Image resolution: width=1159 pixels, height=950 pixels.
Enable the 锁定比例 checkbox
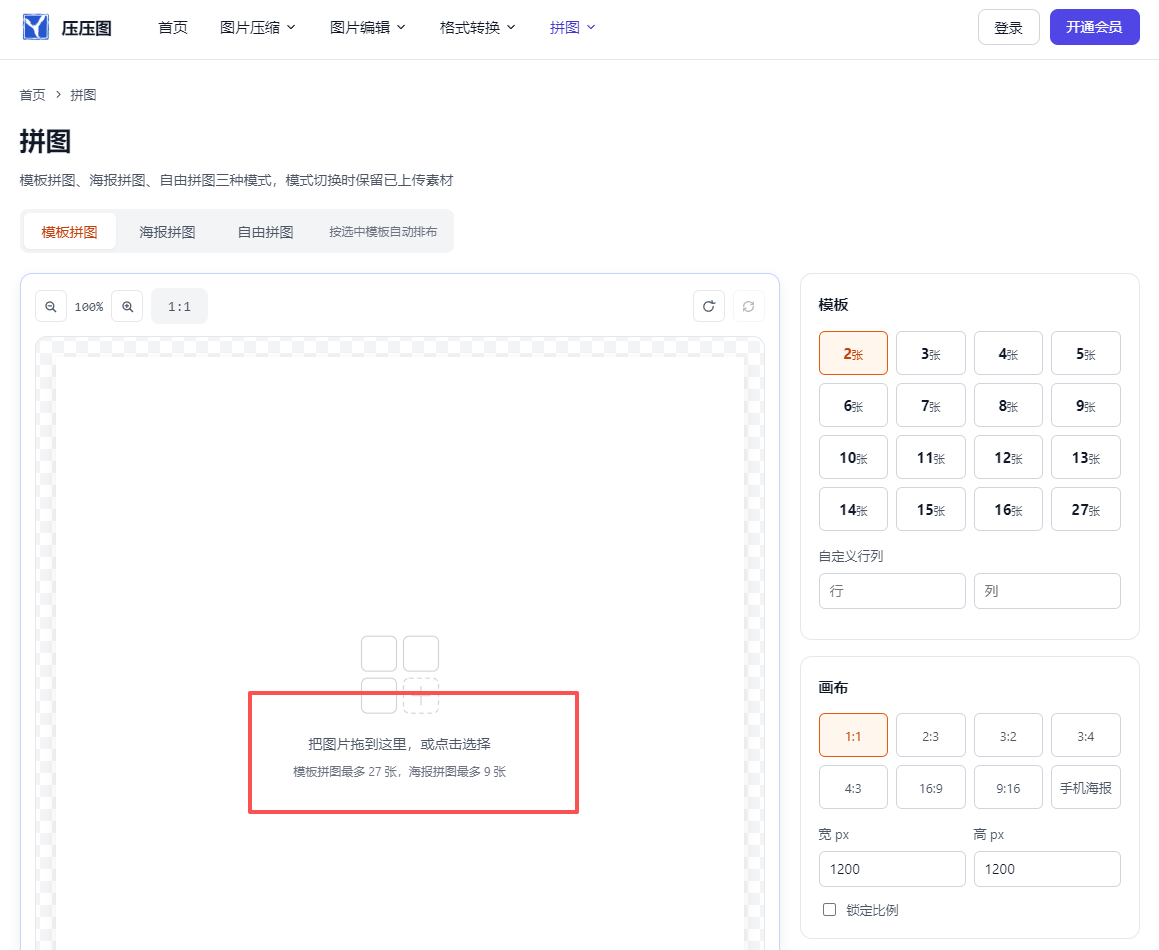[x=829, y=909]
